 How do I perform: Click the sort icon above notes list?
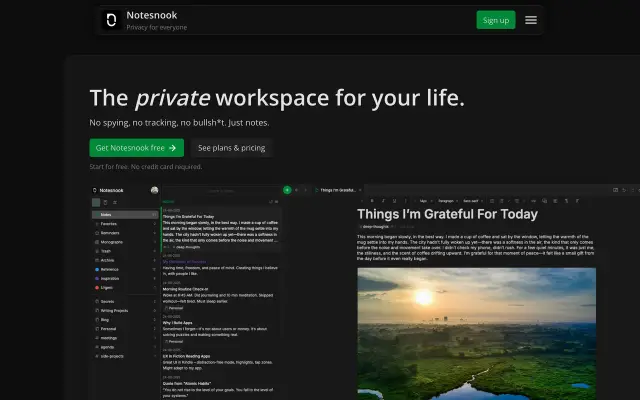[x=270, y=202]
